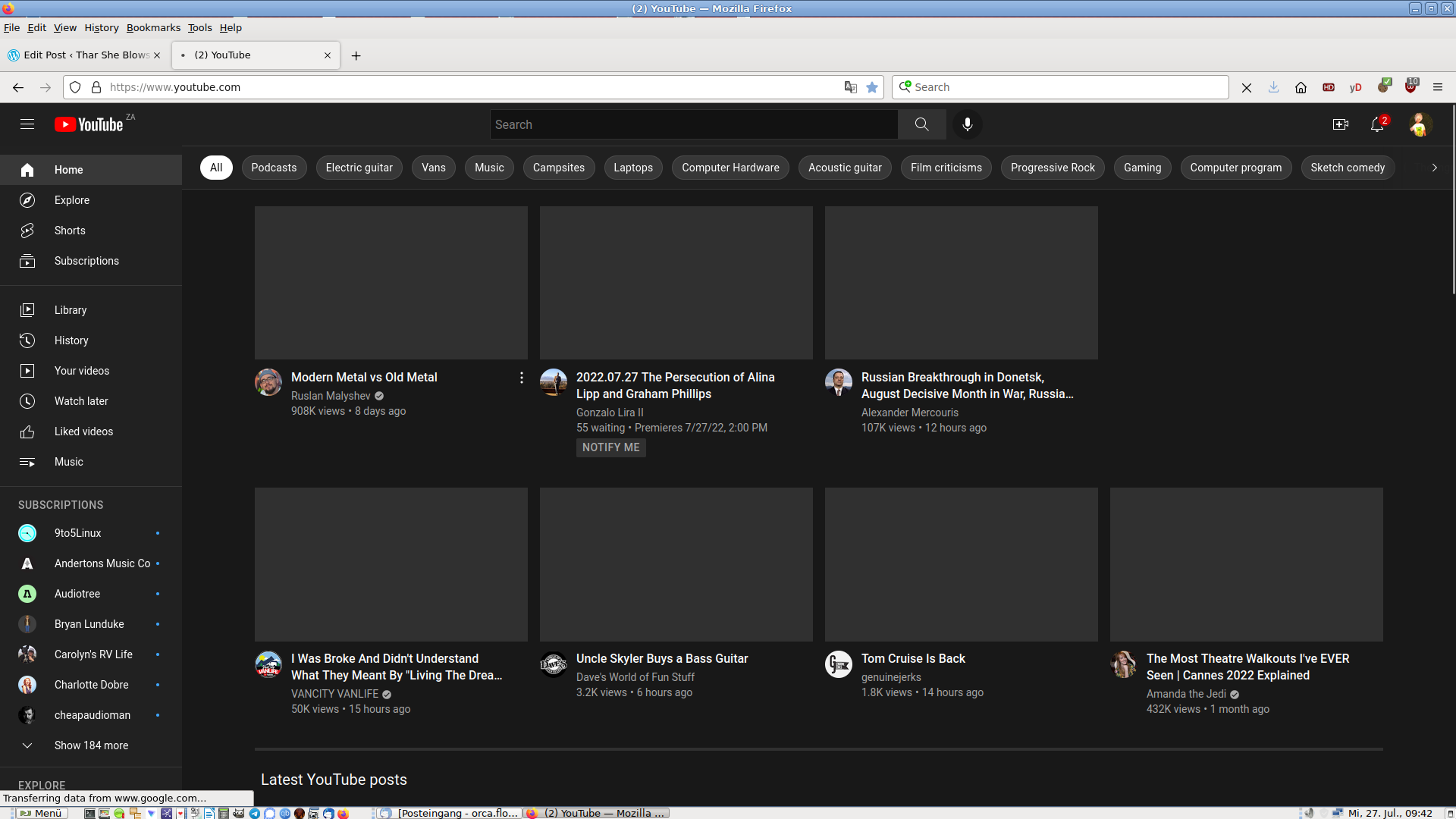Open Alexander Mercouris channel avatar
Screen dimensions: 1456x819
(839, 382)
